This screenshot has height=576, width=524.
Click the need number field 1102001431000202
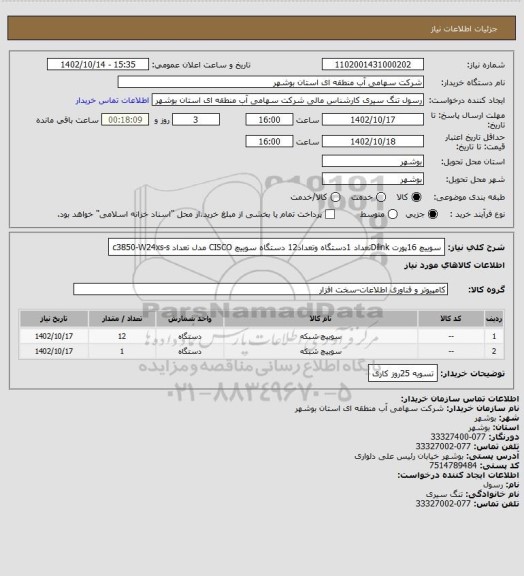click(373, 65)
